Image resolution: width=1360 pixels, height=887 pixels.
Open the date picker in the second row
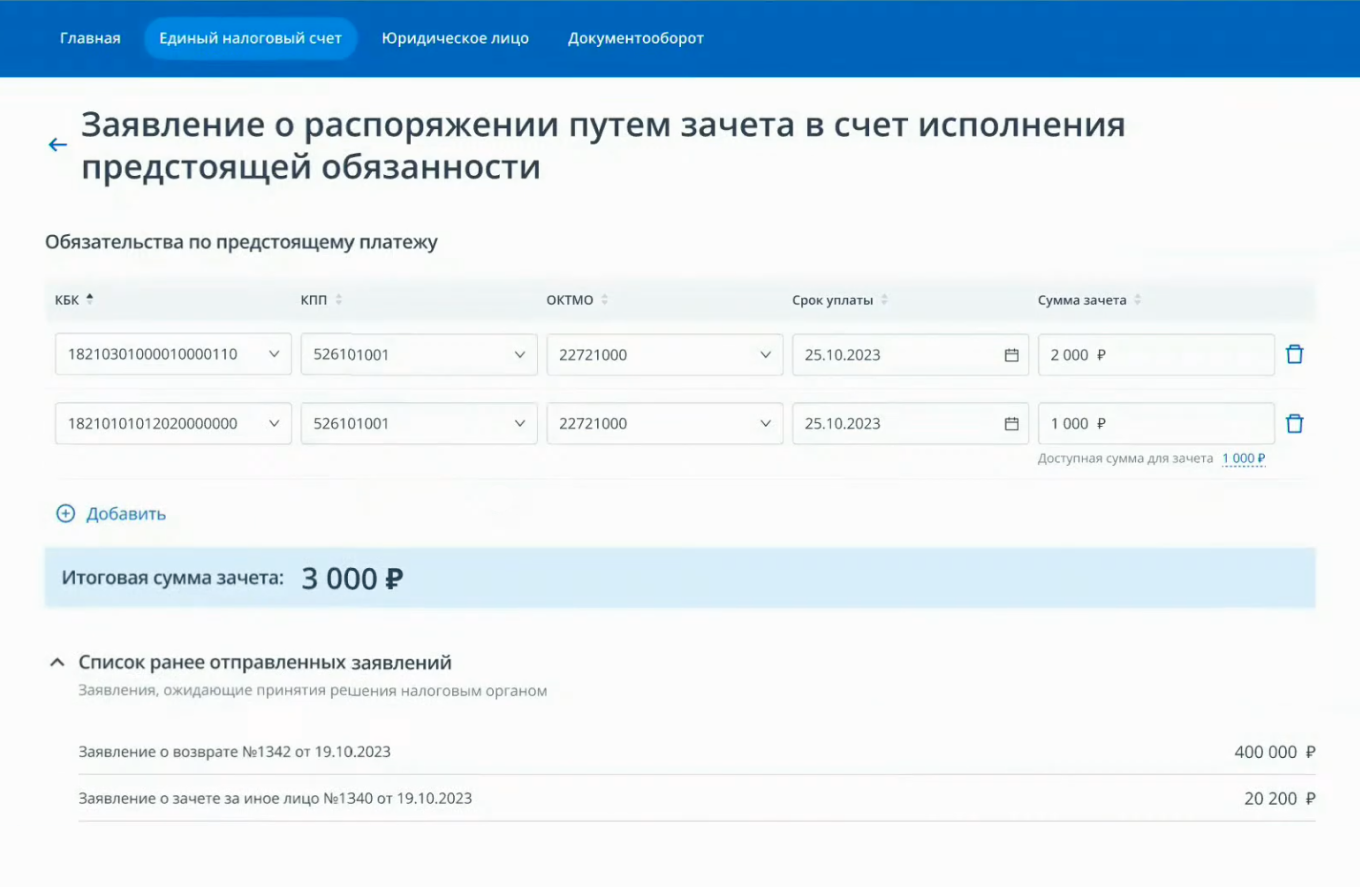click(1011, 422)
